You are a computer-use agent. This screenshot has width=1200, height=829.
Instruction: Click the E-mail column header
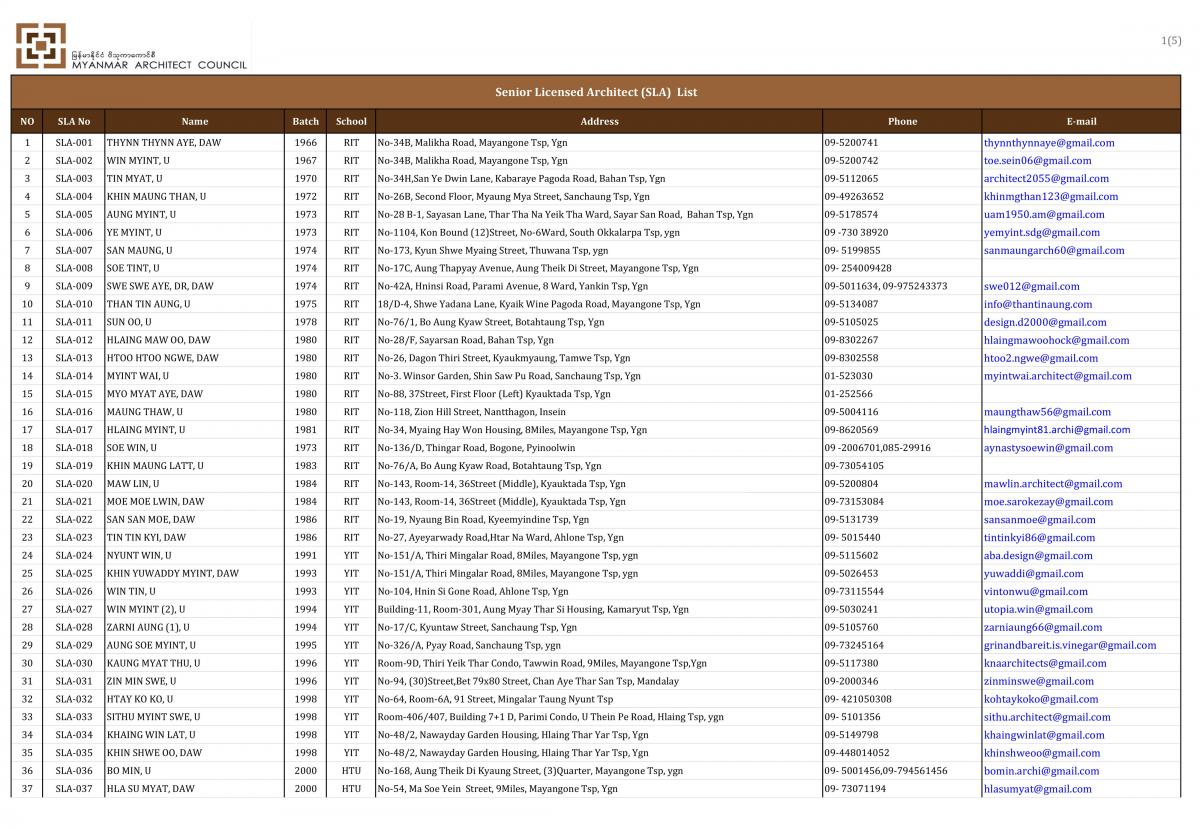[1081, 122]
